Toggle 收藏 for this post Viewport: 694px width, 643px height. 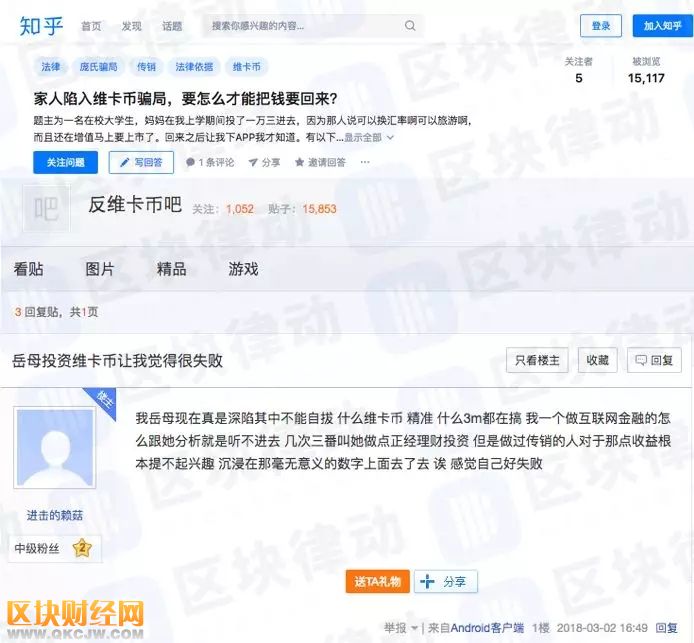point(598,360)
